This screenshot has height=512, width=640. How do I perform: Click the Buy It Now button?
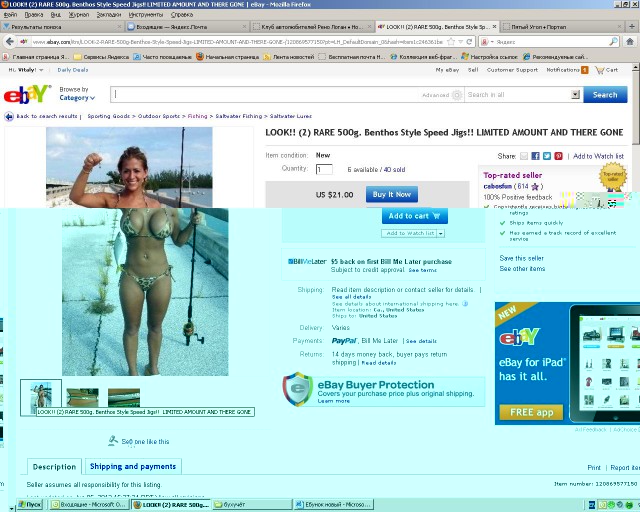(x=391, y=194)
